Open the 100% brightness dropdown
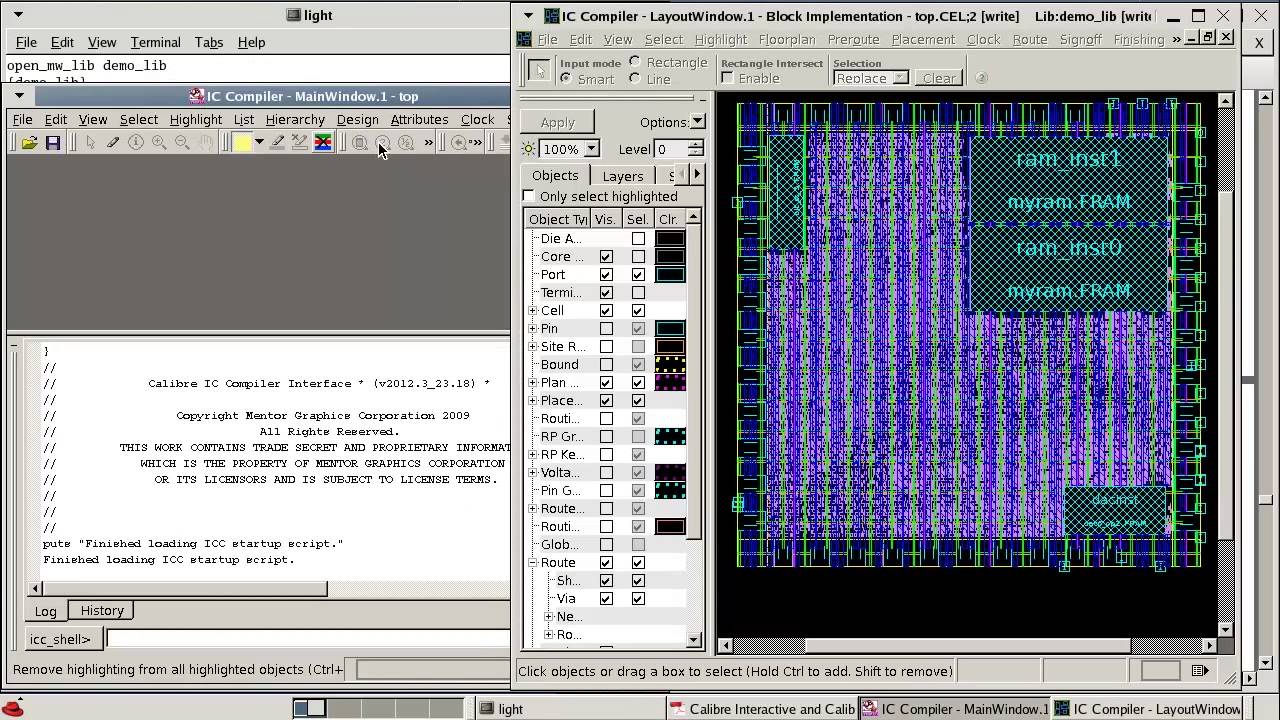This screenshot has height=720, width=1280. (x=591, y=149)
